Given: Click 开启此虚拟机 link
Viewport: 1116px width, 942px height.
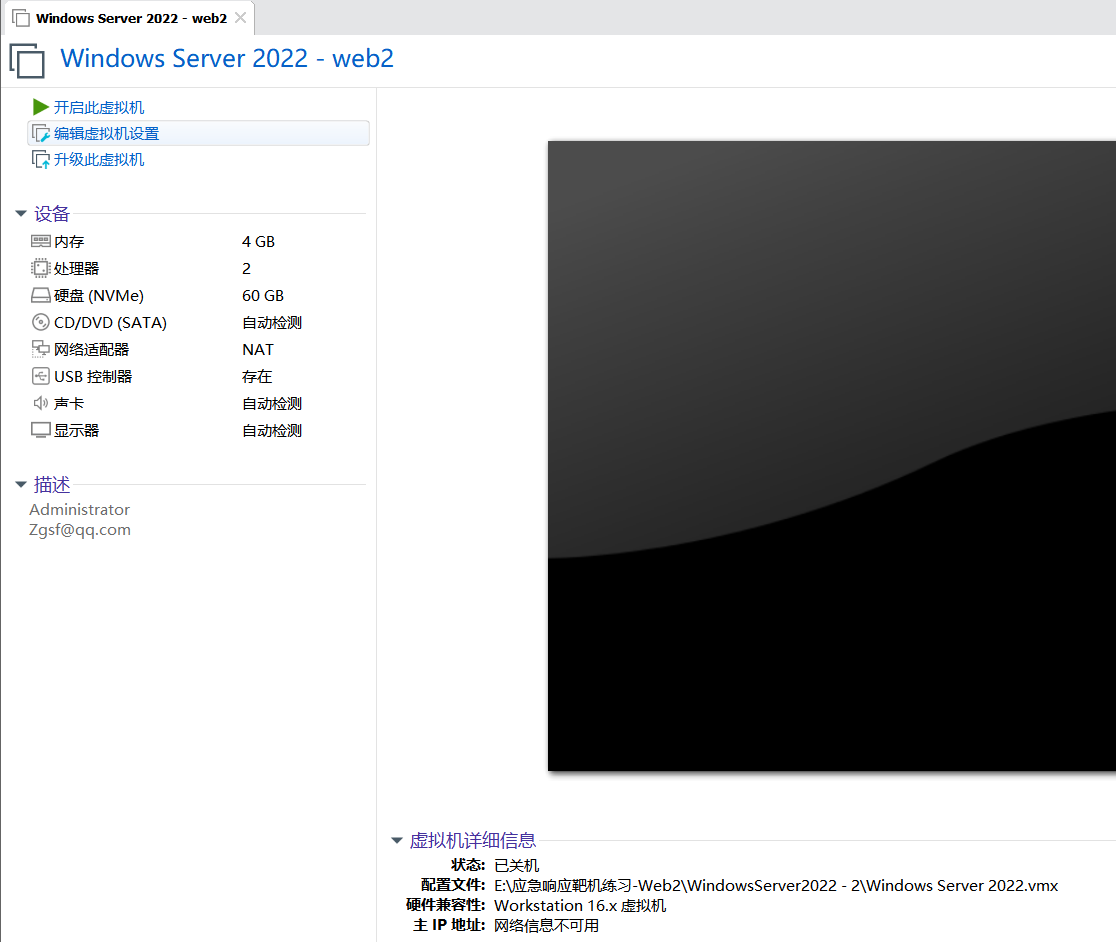Looking at the screenshot, I should [99, 107].
